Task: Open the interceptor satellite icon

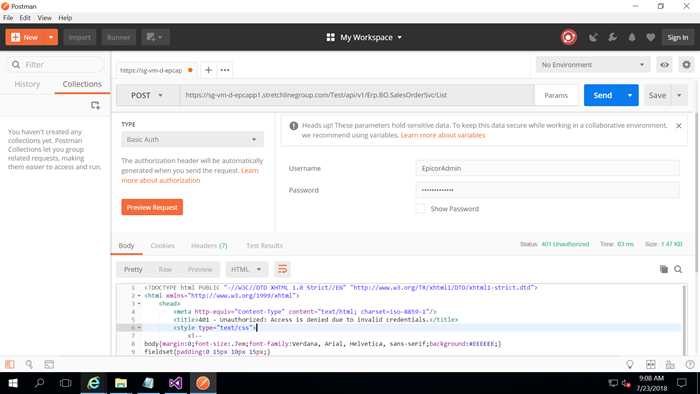Action: 593,37
